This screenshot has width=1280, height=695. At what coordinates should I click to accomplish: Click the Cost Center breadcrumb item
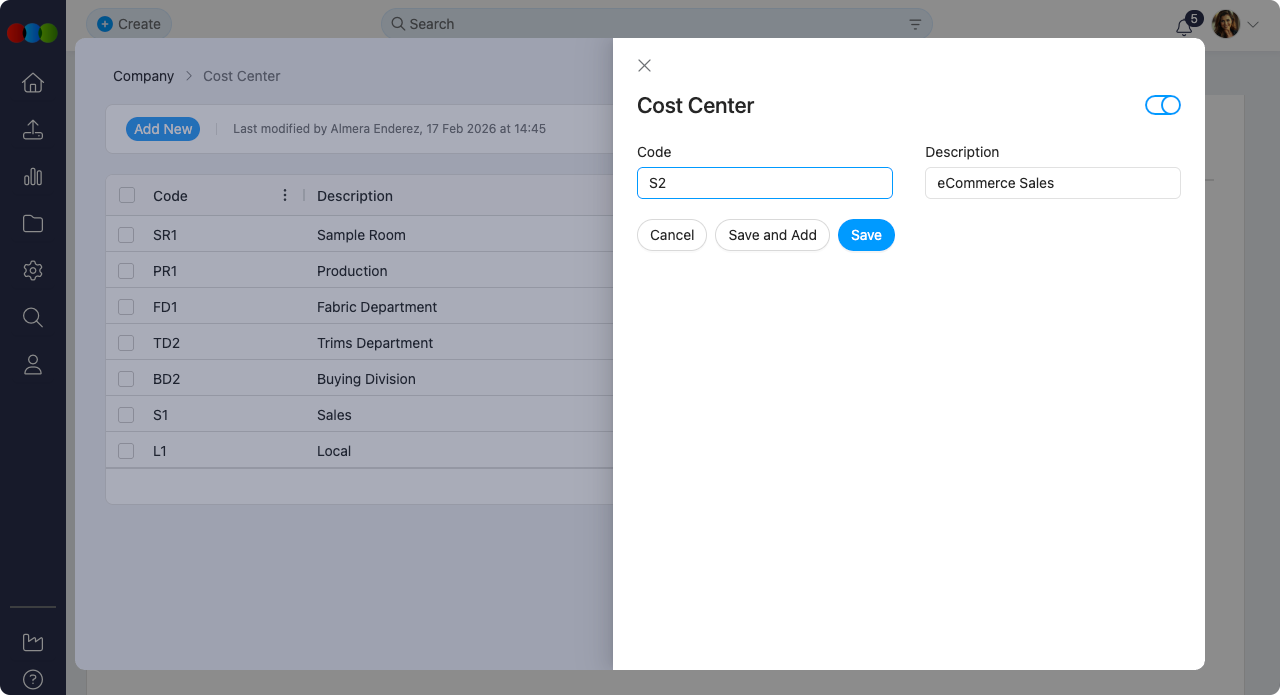pyautogui.click(x=241, y=76)
